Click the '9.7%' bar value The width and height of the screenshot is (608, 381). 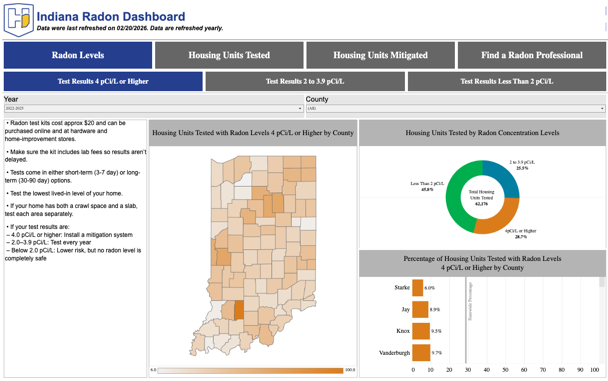[437, 353]
